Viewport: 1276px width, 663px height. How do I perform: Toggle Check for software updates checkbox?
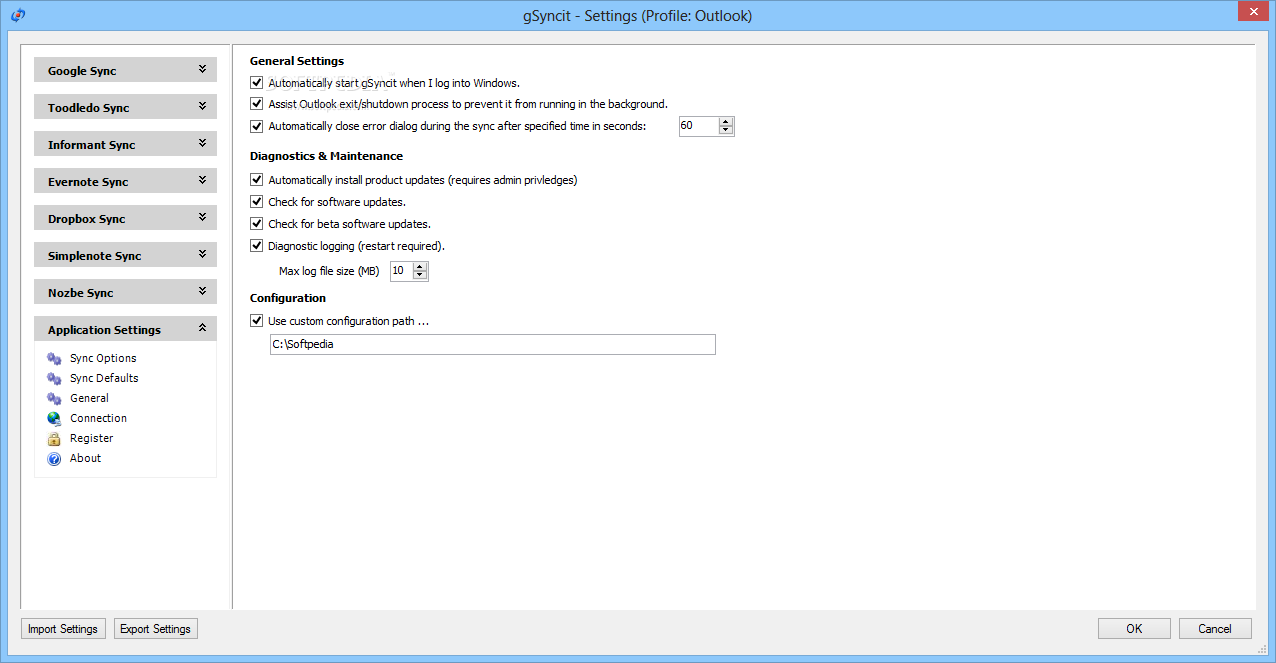click(x=256, y=202)
